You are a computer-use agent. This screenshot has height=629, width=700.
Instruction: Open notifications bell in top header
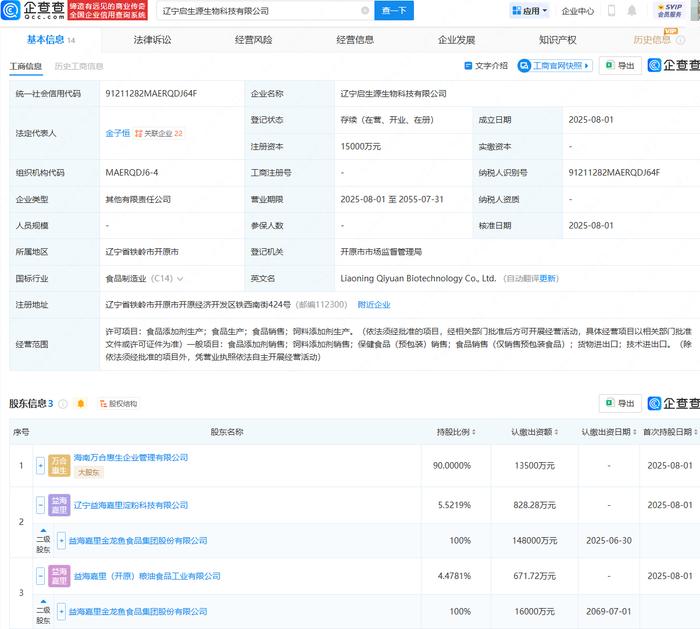coord(632,10)
